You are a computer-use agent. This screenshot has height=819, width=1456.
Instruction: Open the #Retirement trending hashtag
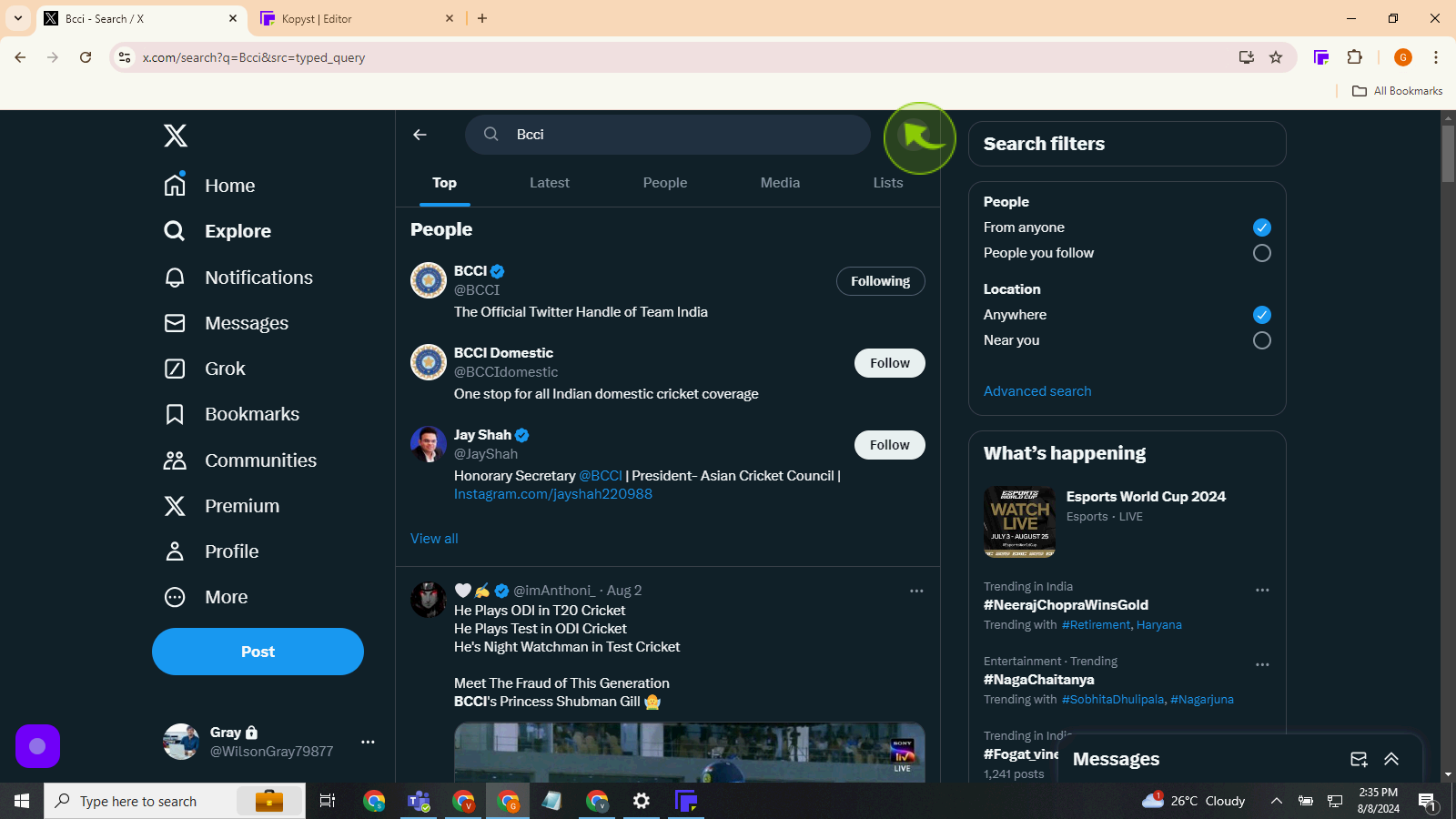click(1096, 625)
